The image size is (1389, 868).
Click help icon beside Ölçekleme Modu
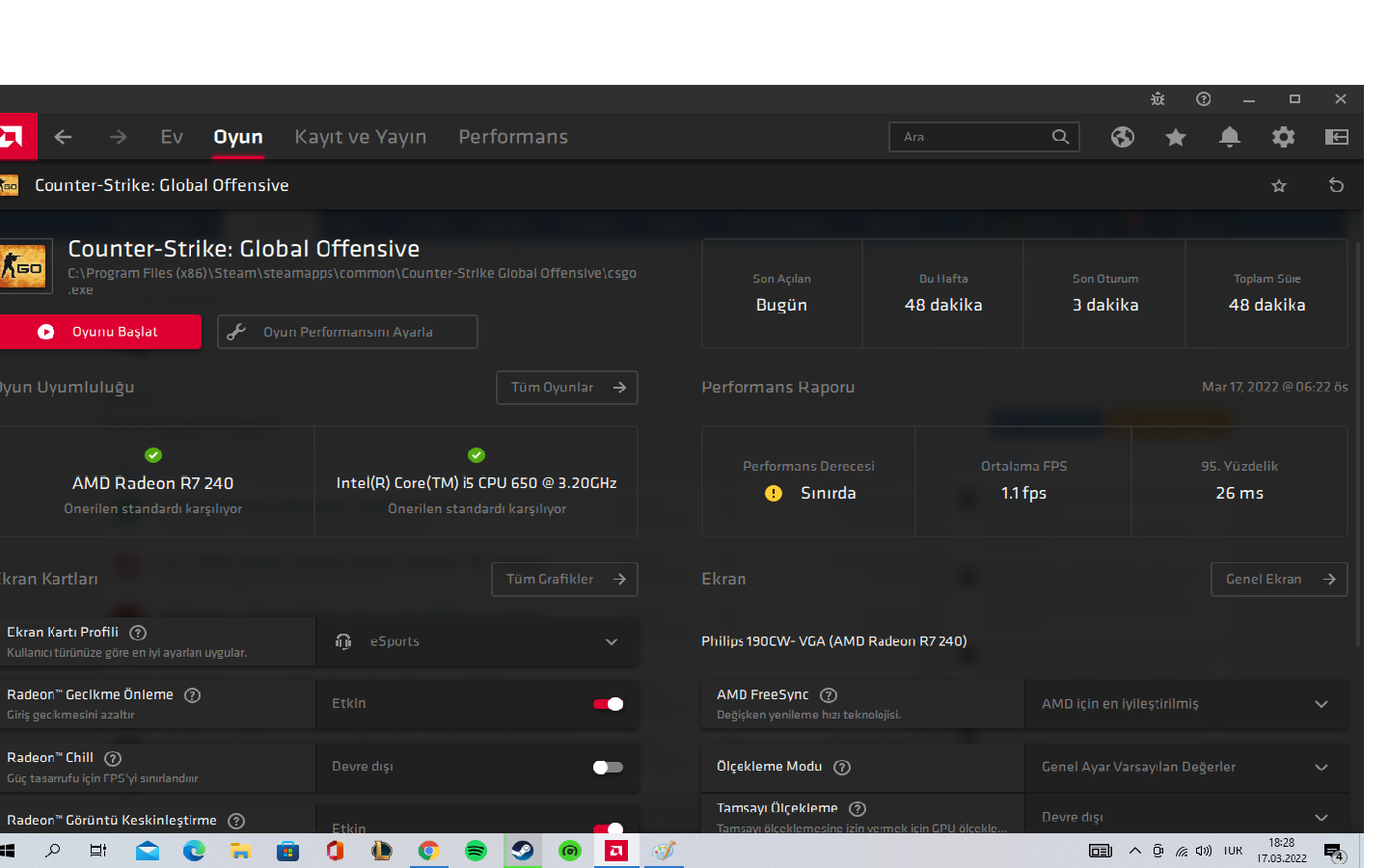coord(842,768)
